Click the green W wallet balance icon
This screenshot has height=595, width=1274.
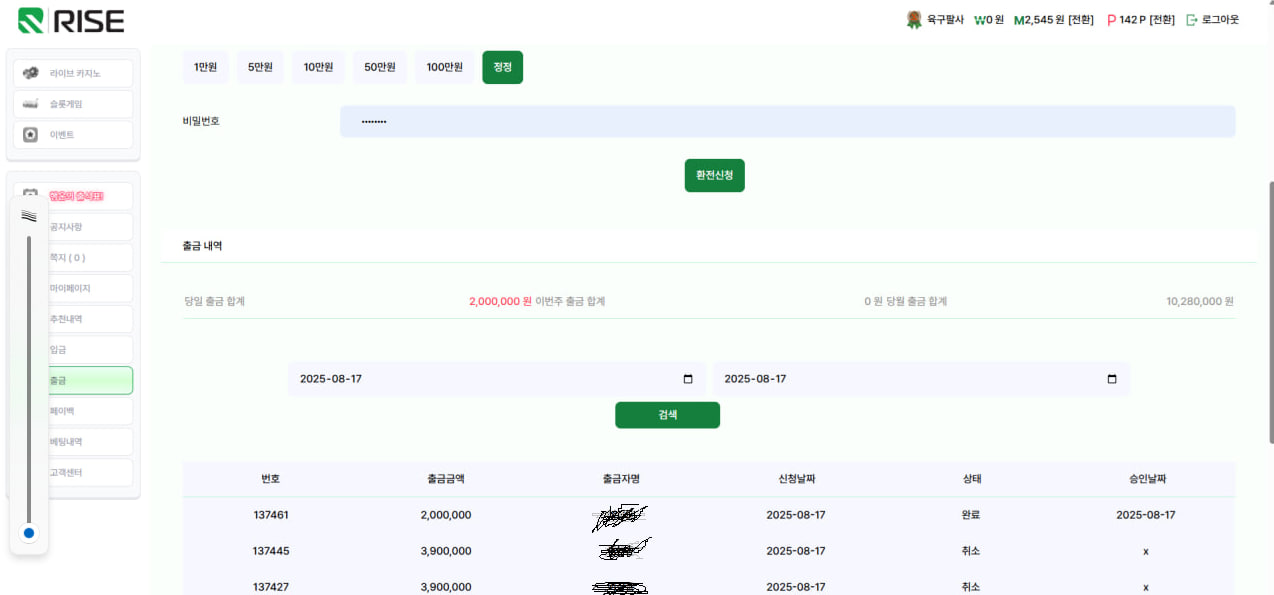tap(980, 20)
